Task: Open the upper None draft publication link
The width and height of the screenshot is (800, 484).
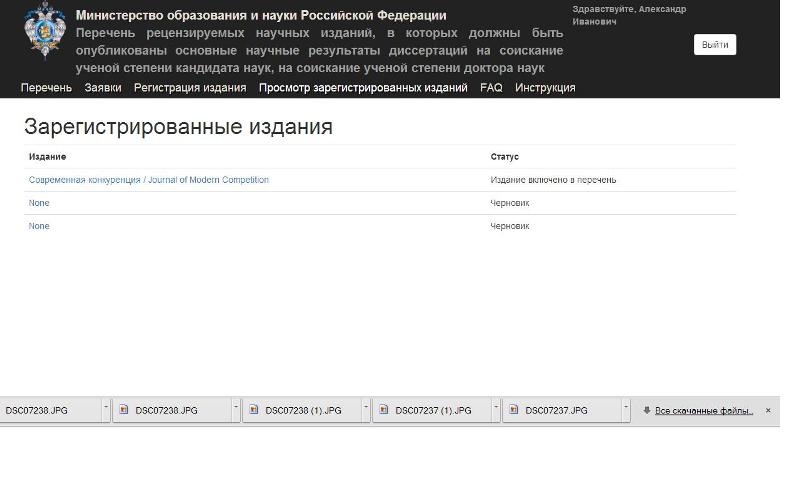Action: tap(39, 203)
